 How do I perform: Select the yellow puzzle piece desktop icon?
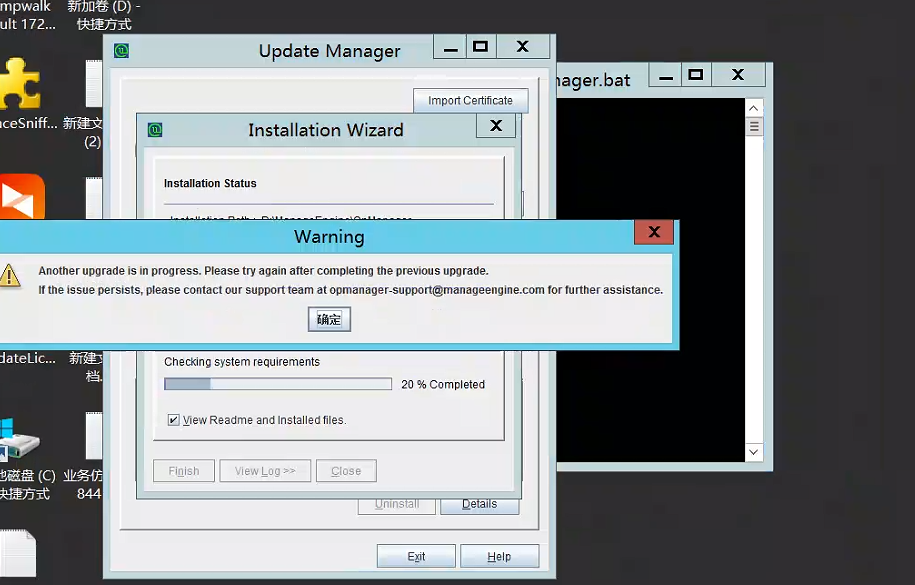[x=20, y=83]
